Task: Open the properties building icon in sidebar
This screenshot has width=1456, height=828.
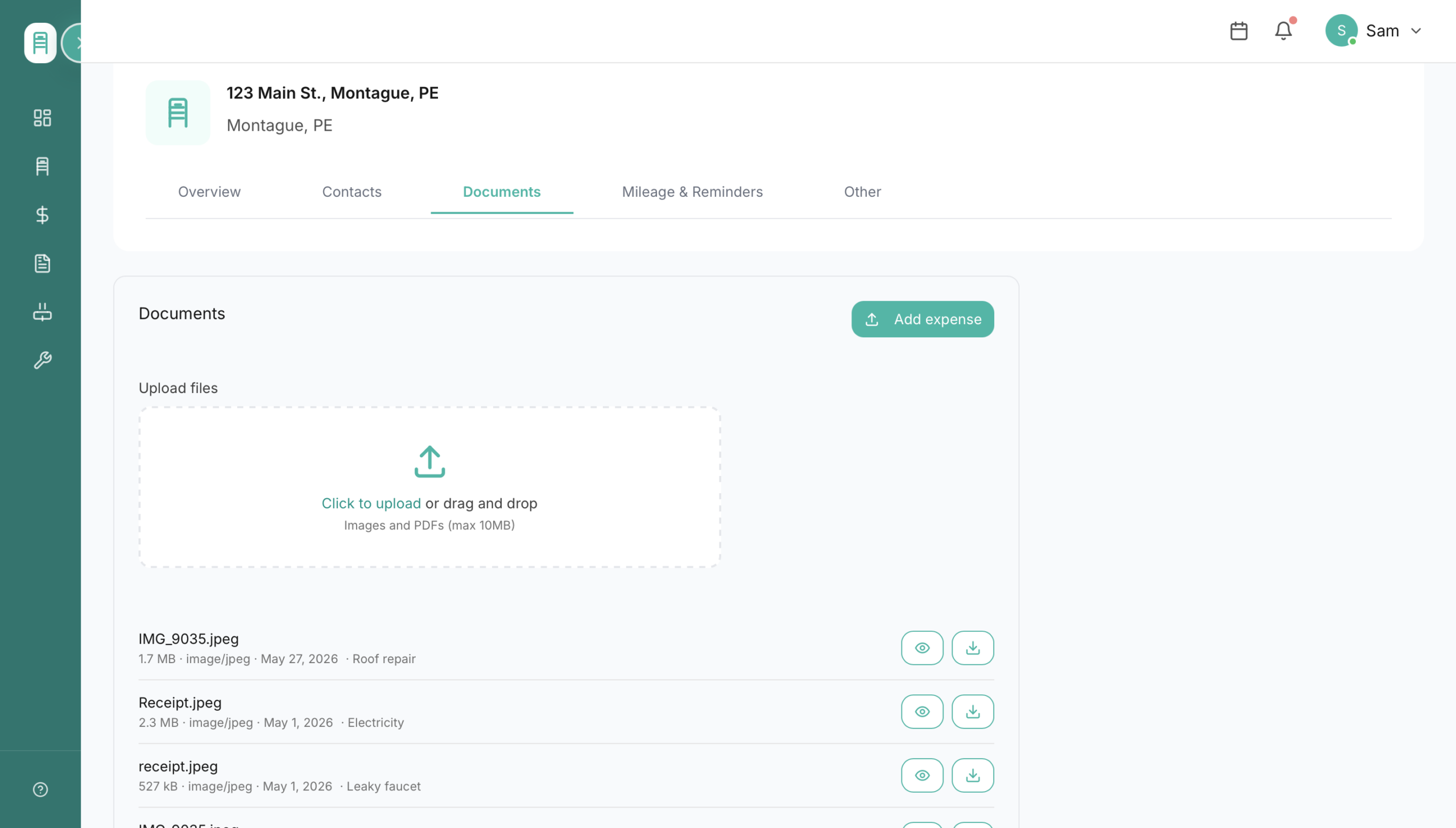Action: (x=42, y=167)
